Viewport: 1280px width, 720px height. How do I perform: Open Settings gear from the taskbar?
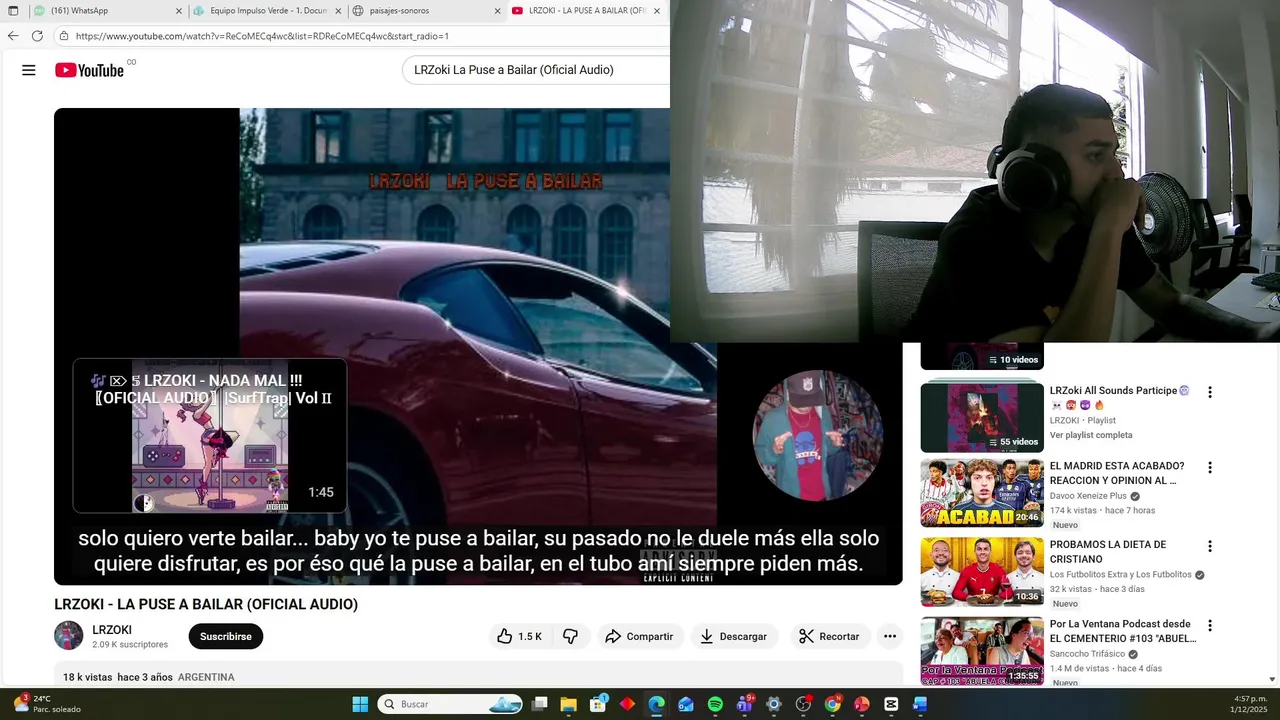point(773,704)
